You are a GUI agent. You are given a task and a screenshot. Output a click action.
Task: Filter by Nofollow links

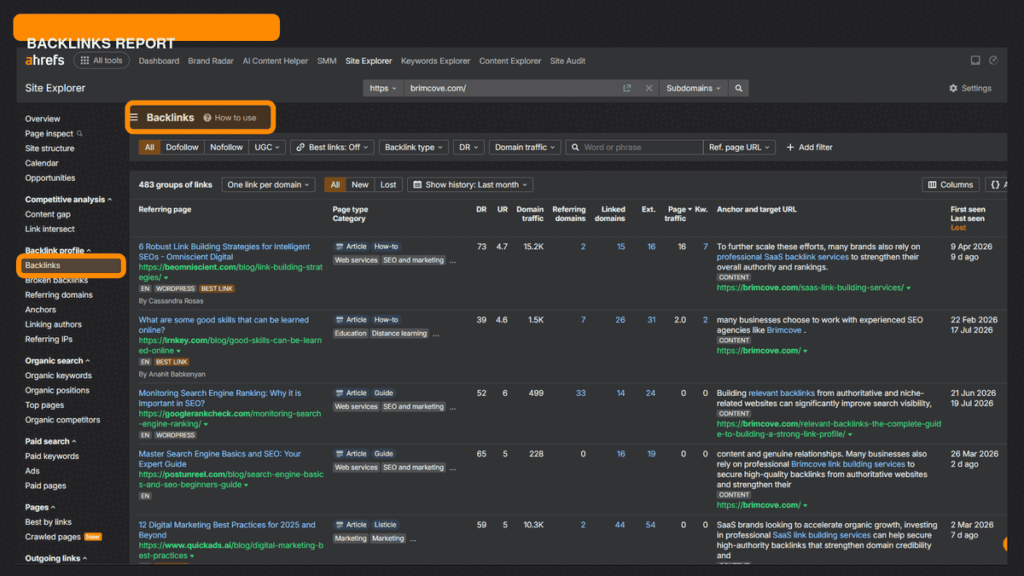coord(226,148)
